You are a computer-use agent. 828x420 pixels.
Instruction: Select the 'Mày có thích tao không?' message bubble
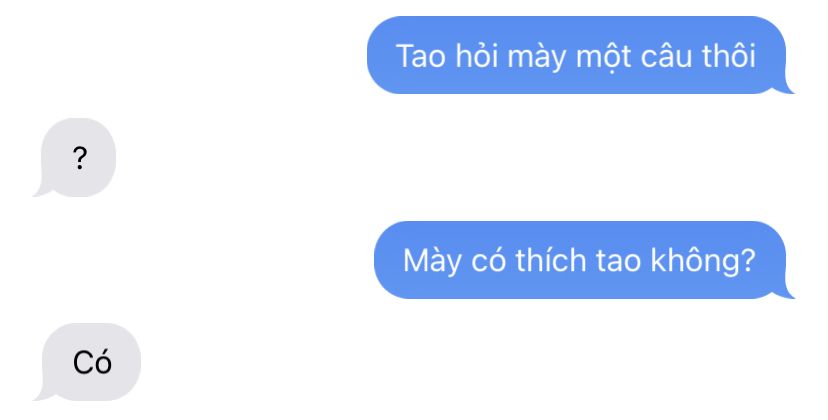580,260
